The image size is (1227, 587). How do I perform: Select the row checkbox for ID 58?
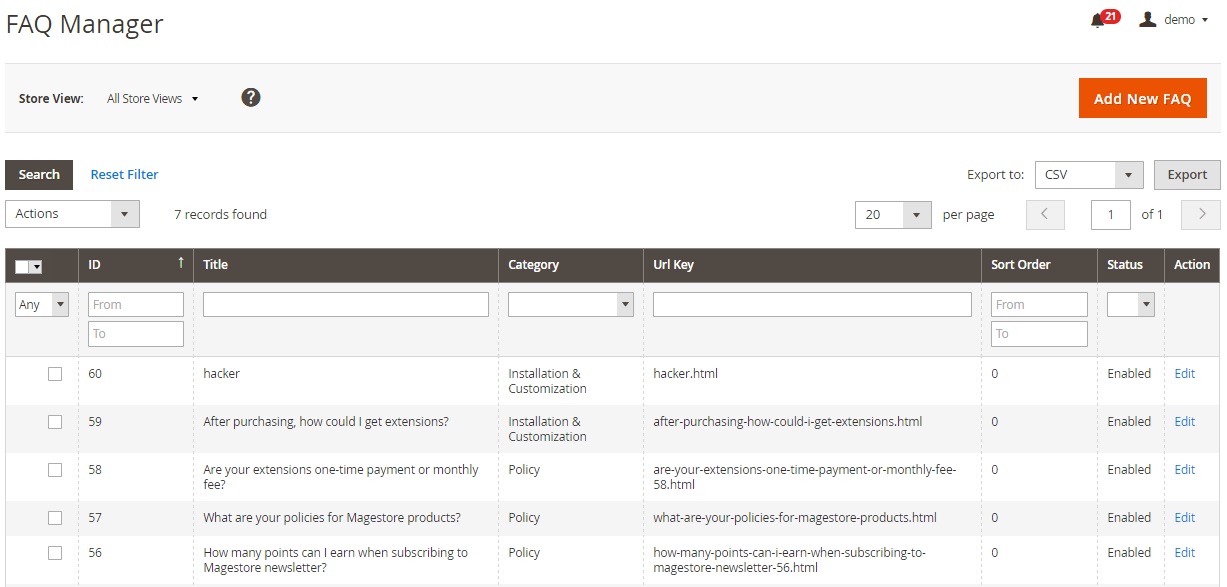coord(55,470)
